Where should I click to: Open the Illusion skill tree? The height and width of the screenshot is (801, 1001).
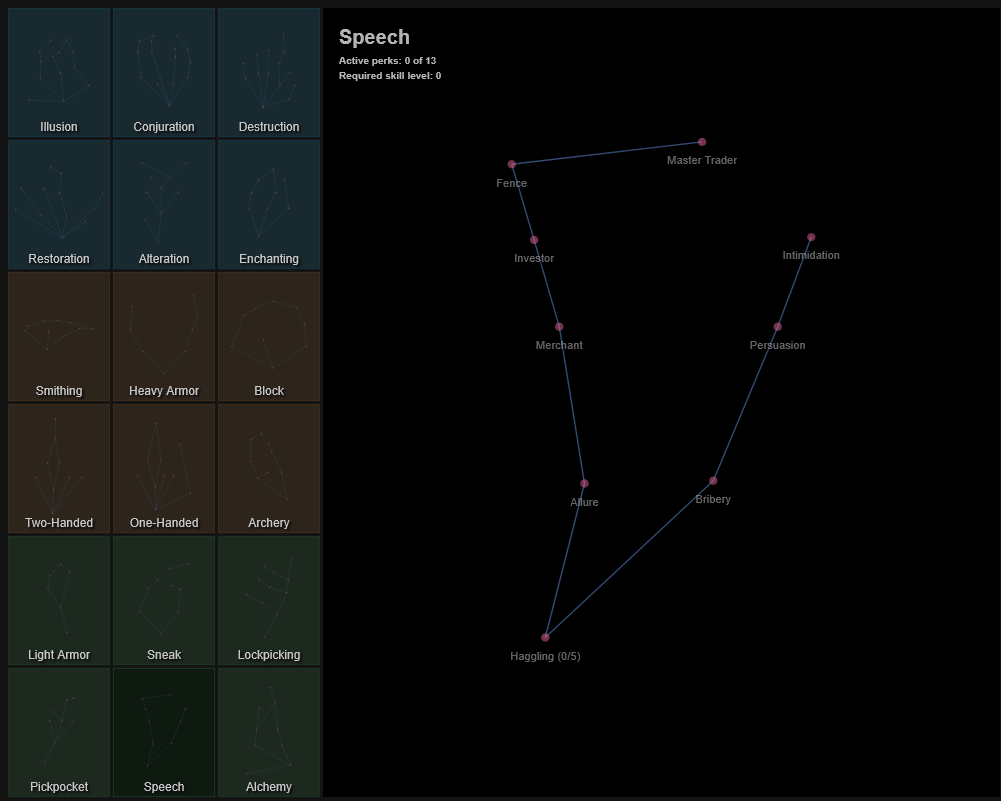[59, 72]
